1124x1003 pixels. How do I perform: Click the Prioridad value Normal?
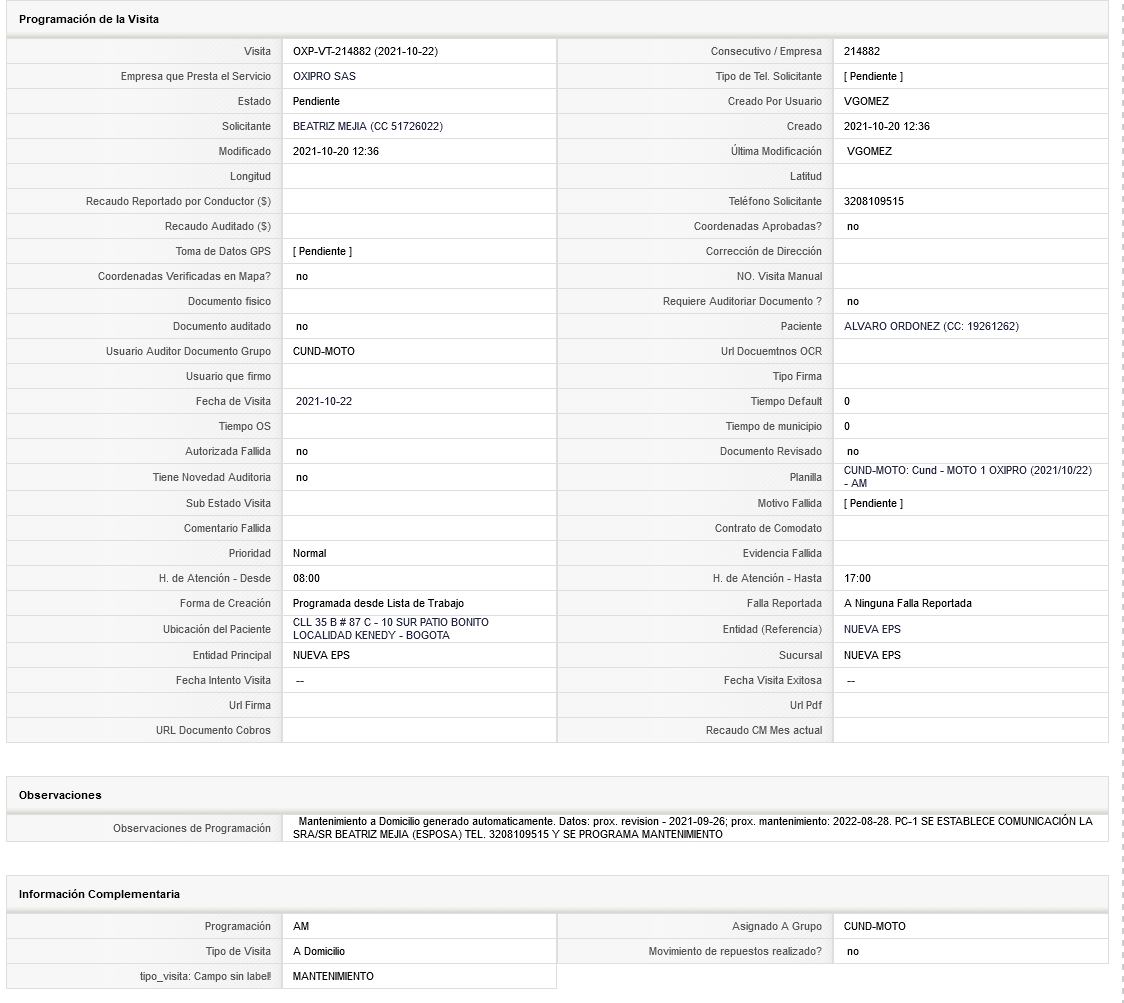click(310, 553)
